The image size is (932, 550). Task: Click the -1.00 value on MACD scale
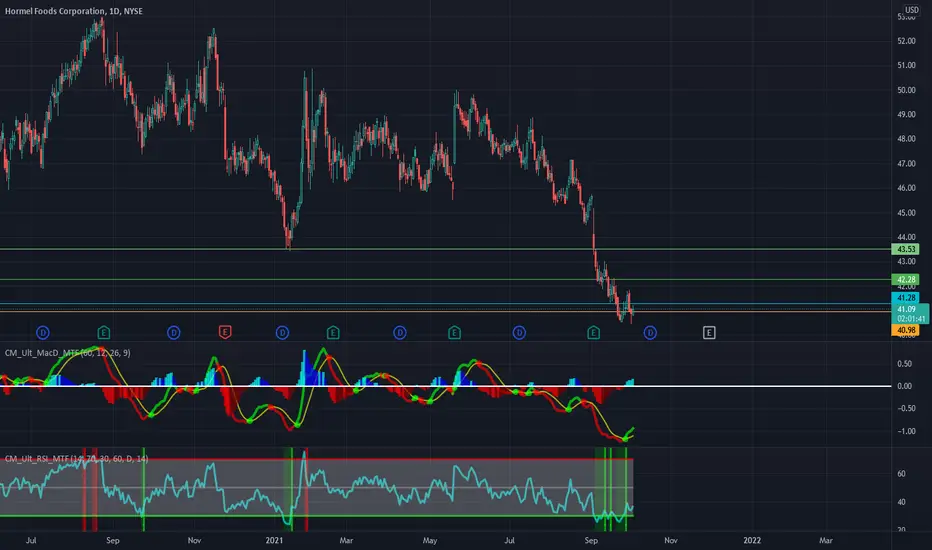click(x=906, y=431)
